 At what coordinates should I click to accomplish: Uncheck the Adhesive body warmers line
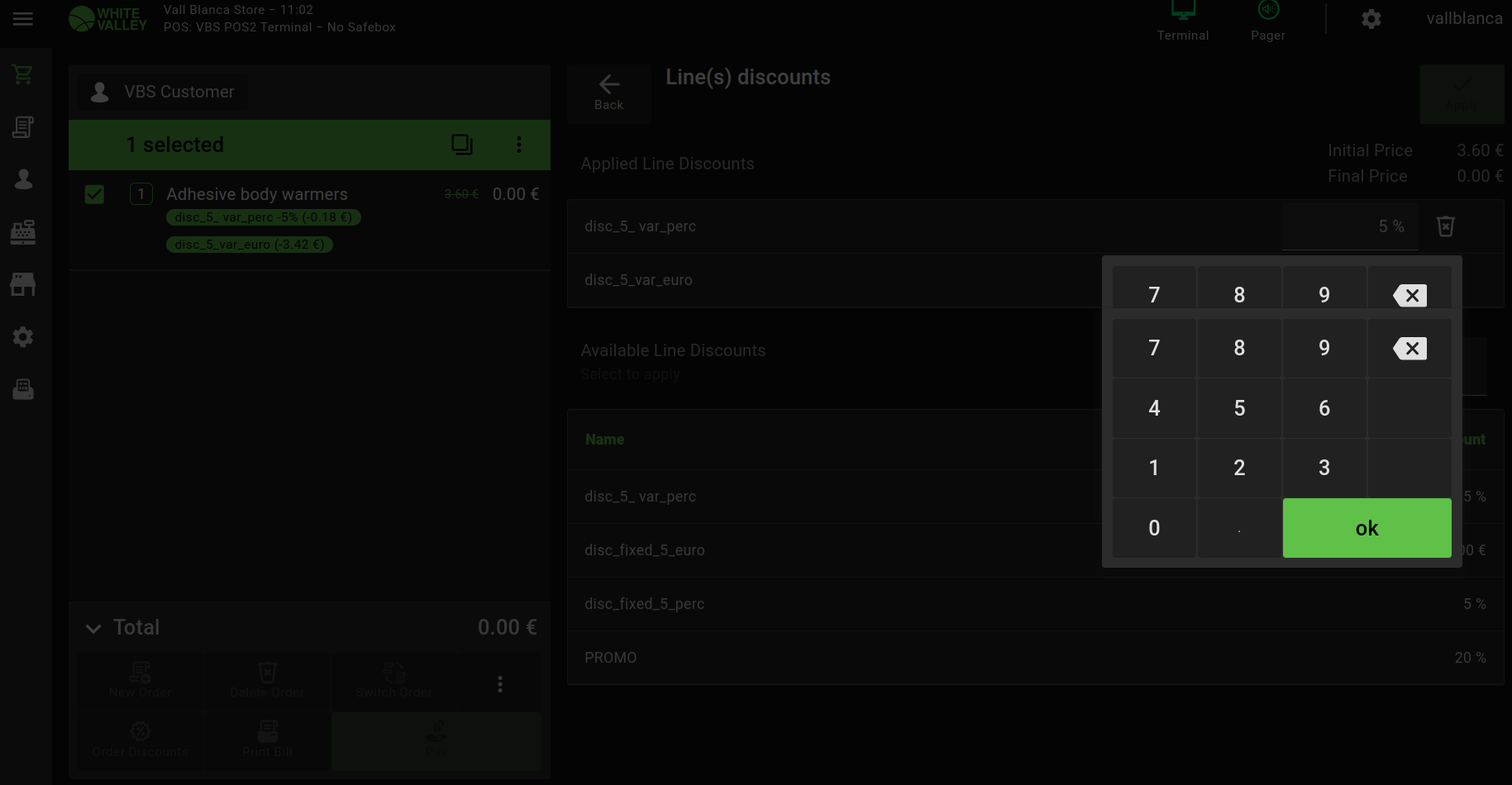coord(94,194)
